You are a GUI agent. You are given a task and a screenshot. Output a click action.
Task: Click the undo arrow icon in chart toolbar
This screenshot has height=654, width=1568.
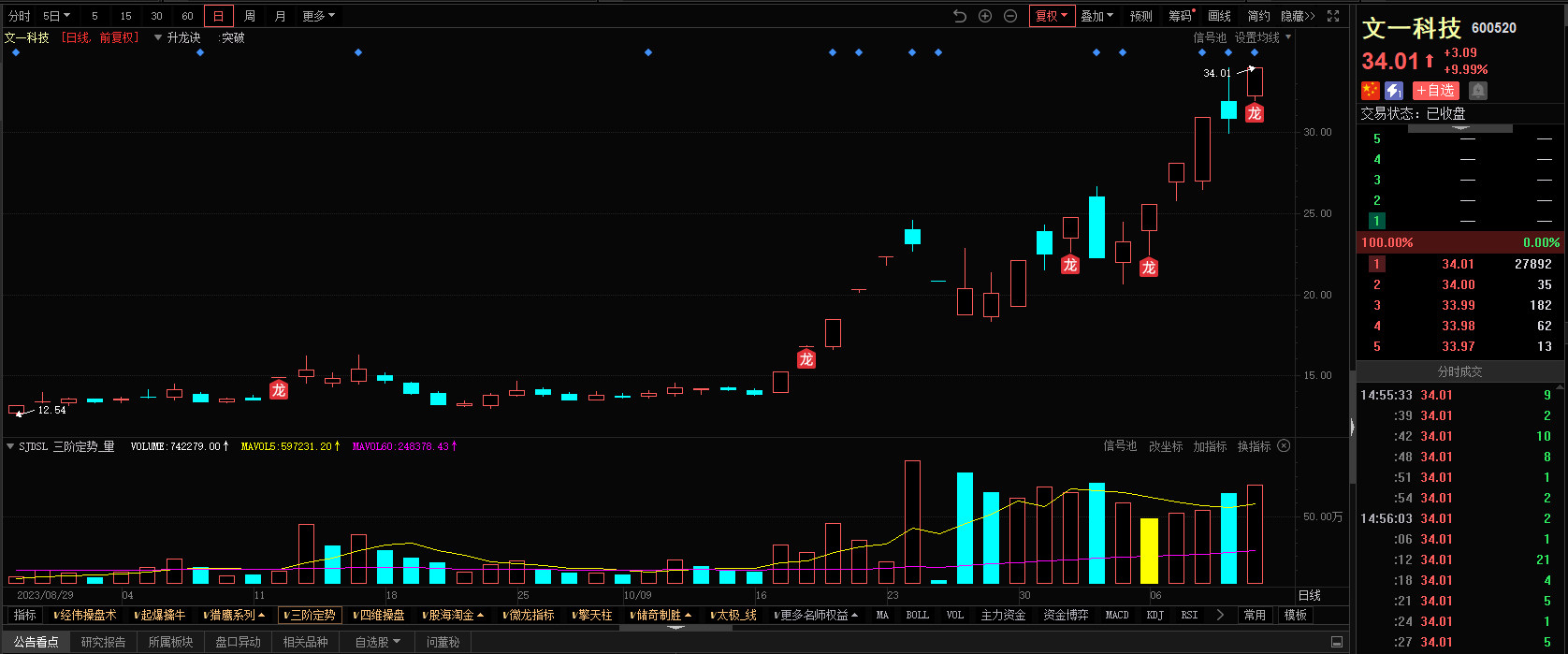point(959,16)
